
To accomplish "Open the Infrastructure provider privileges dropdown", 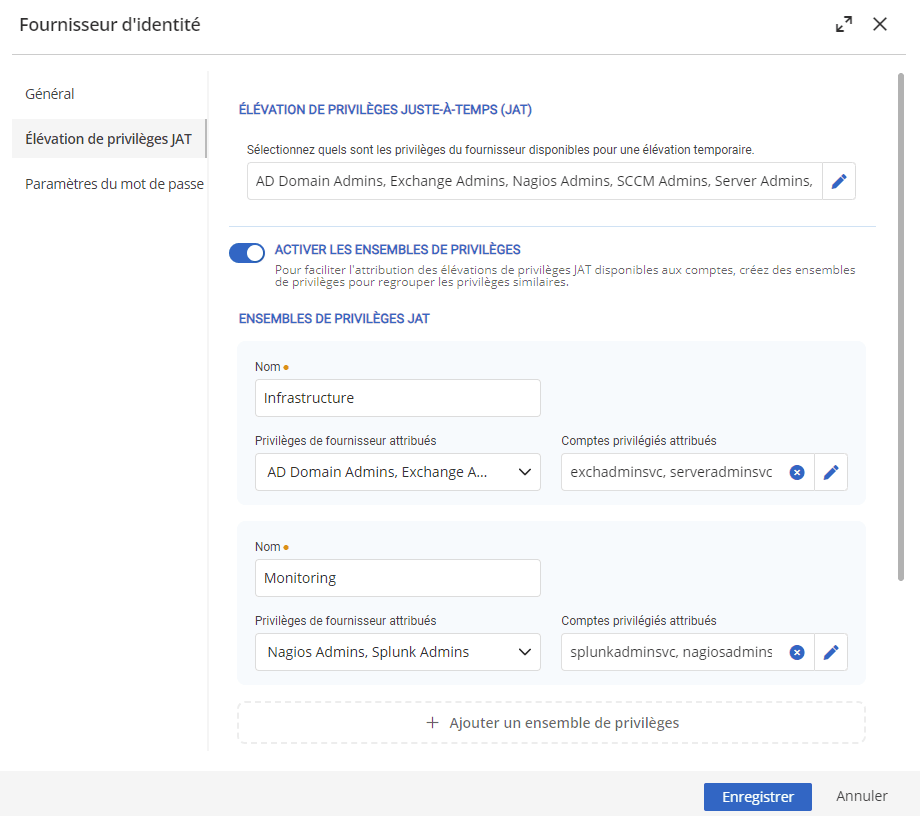I will (397, 472).
